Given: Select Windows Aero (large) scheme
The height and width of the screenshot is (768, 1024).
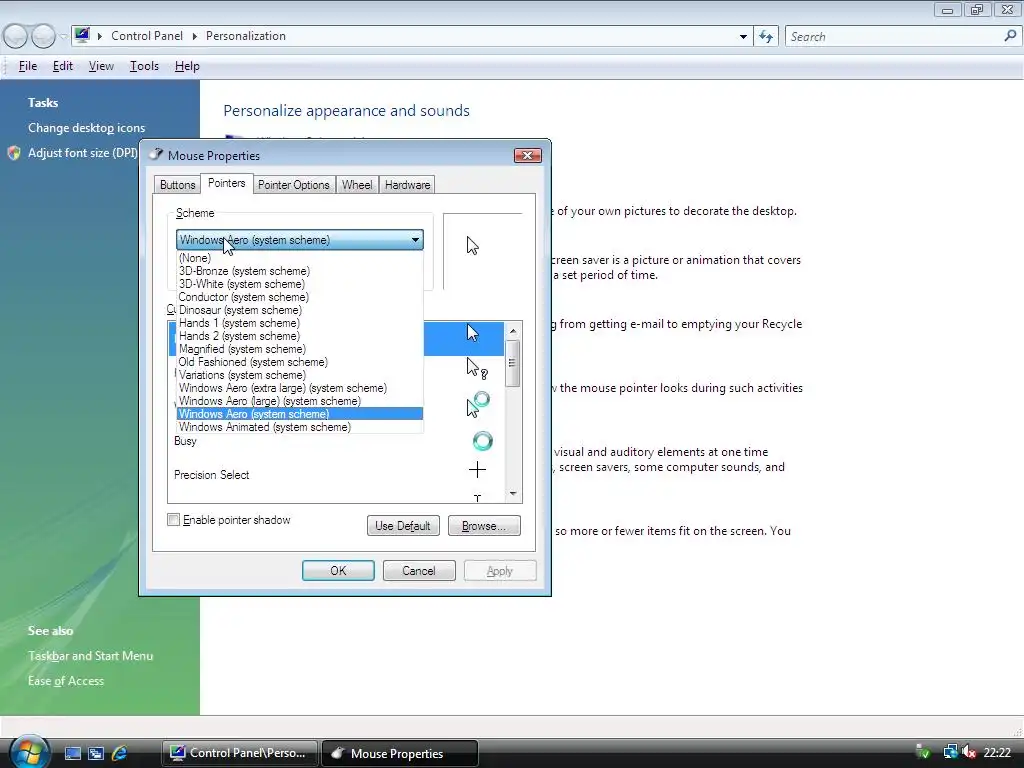Looking at the screenshot, I should [x=300, y=401].
